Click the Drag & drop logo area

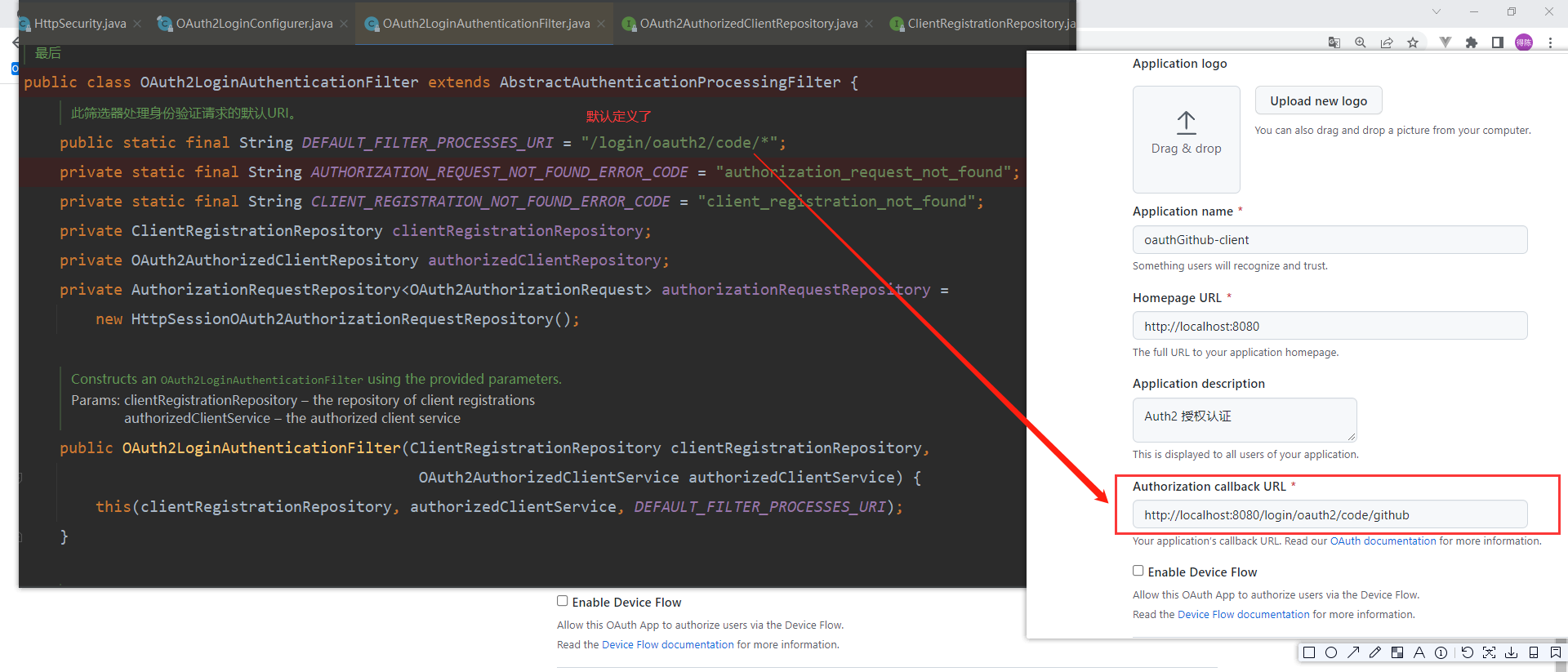coord(1187,140)
